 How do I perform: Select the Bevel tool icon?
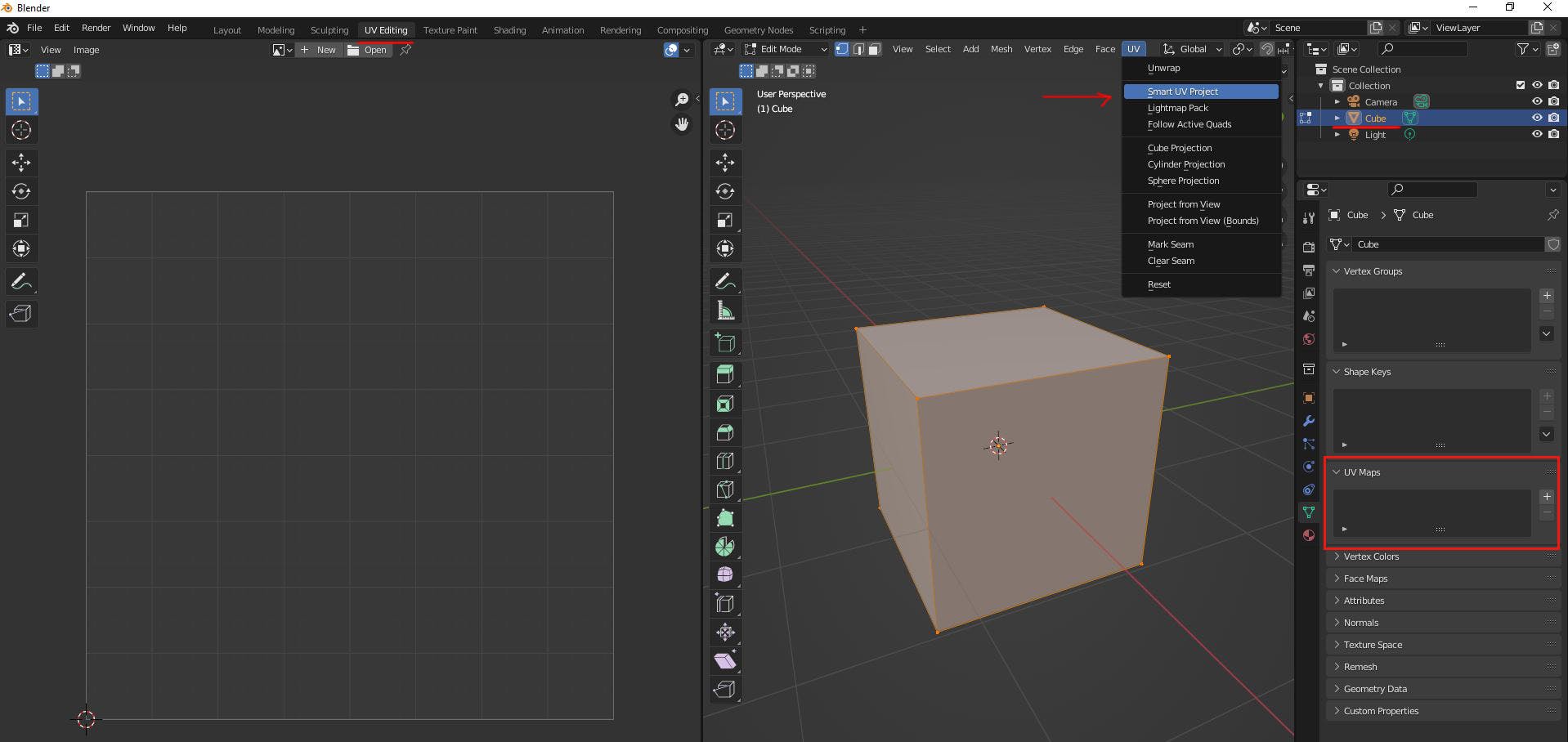(725, 432)
